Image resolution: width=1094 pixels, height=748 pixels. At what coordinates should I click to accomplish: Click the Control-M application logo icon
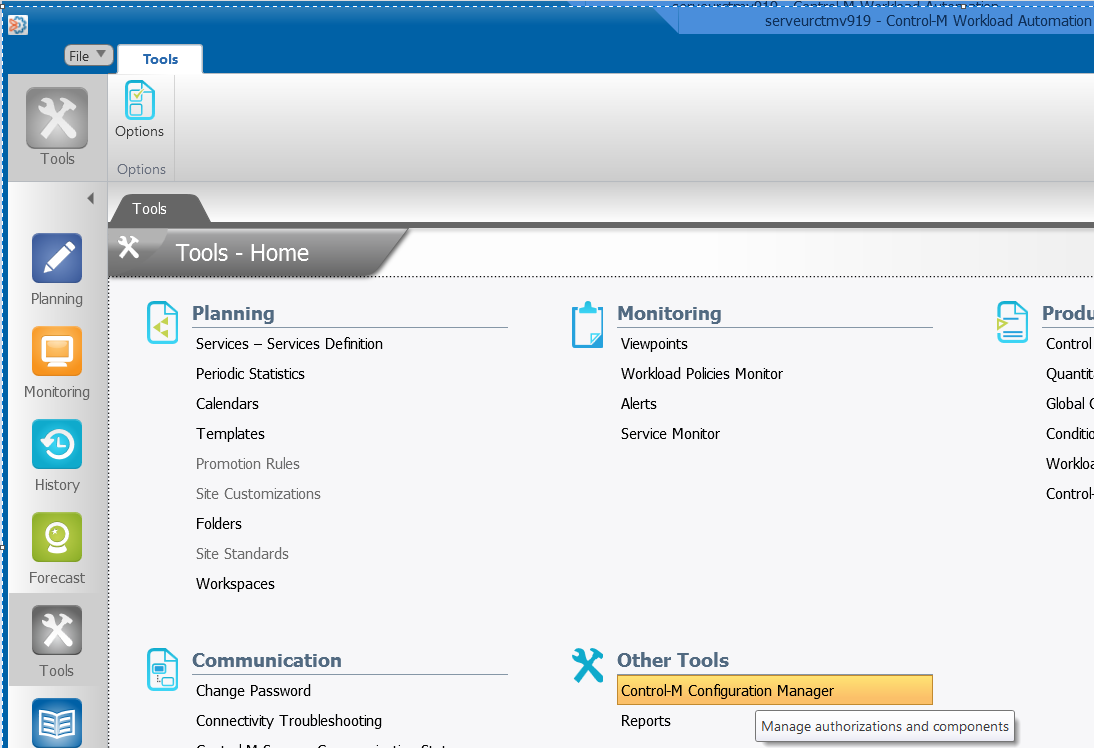click(x=17, y=25)
